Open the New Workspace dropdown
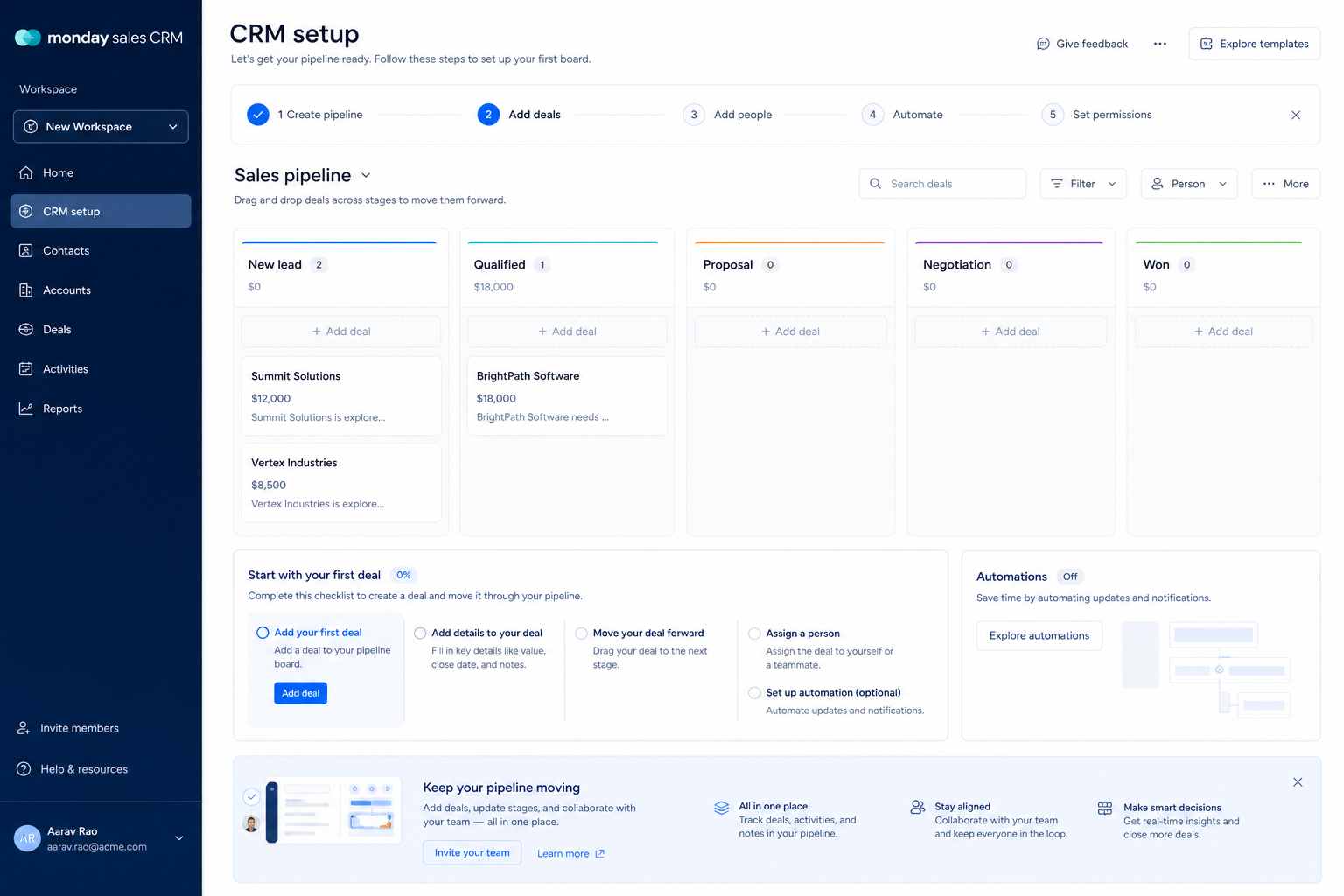This screenshot has height=896, width=1344. coord(101,126)
